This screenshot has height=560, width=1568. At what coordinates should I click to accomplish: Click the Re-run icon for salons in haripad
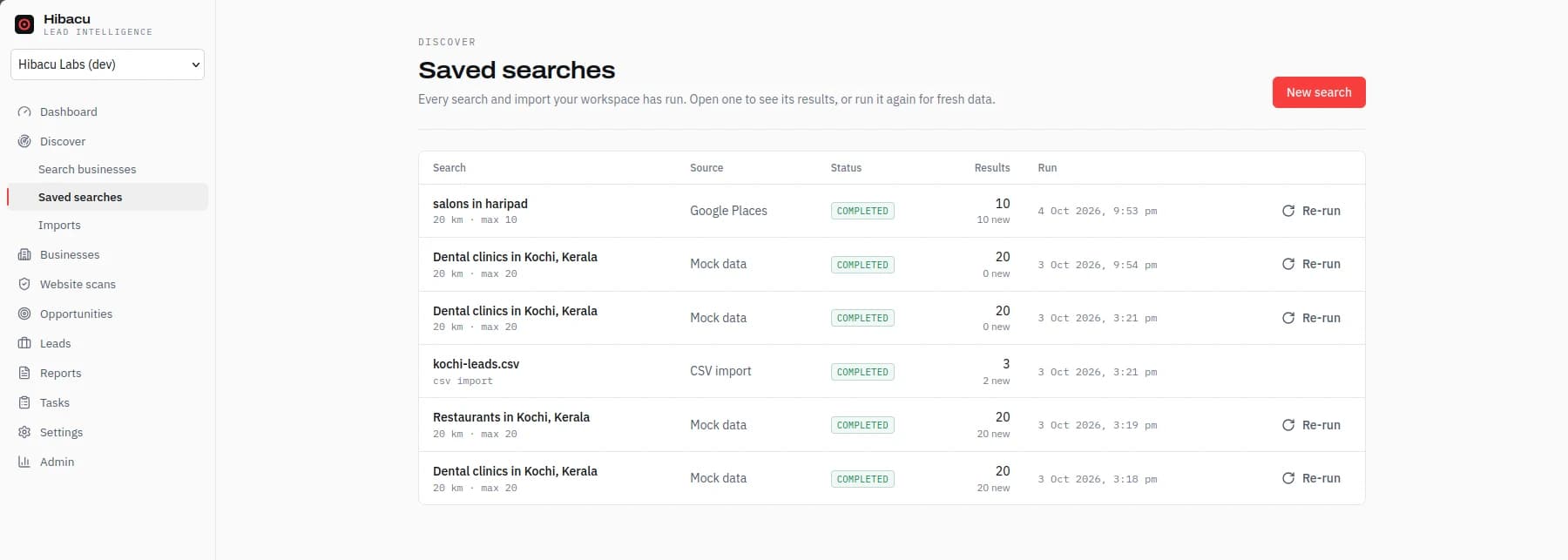pyautogui.click(x=1288, y=211)
